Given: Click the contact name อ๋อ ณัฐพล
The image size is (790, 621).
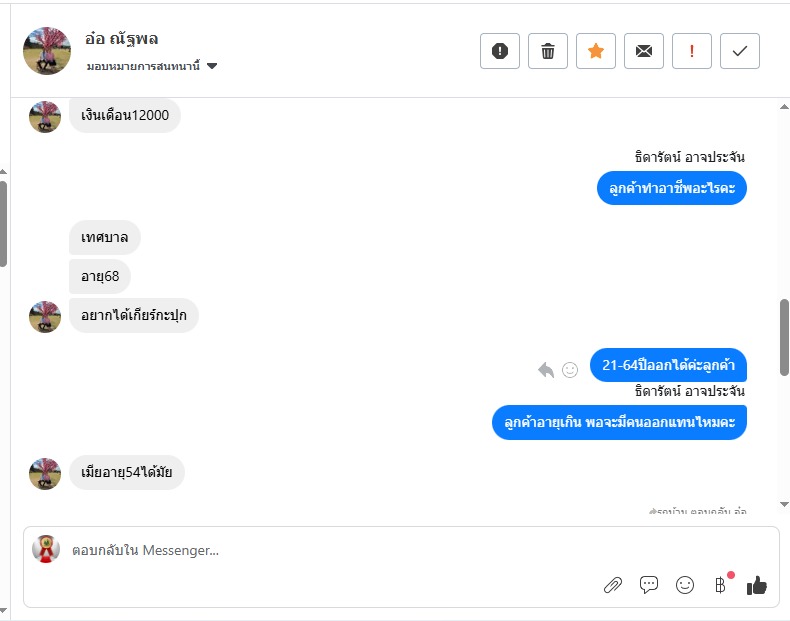Looking at the screenshot, I should (x=122, y=39).
